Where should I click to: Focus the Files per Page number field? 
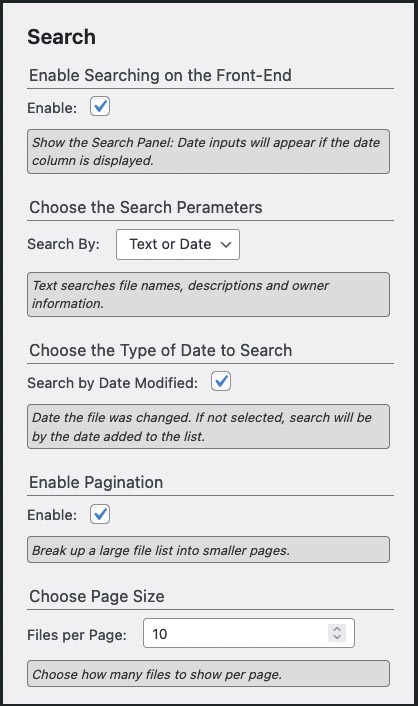249,633
